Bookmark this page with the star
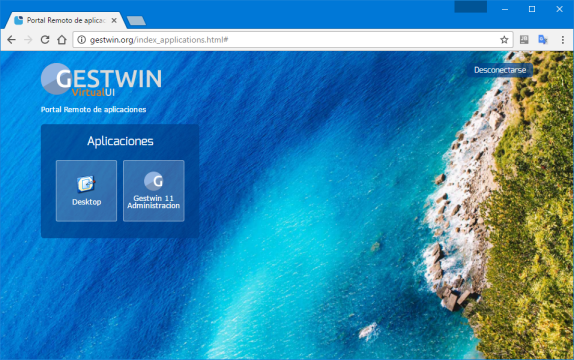574x360 pixels. [504, 40]
